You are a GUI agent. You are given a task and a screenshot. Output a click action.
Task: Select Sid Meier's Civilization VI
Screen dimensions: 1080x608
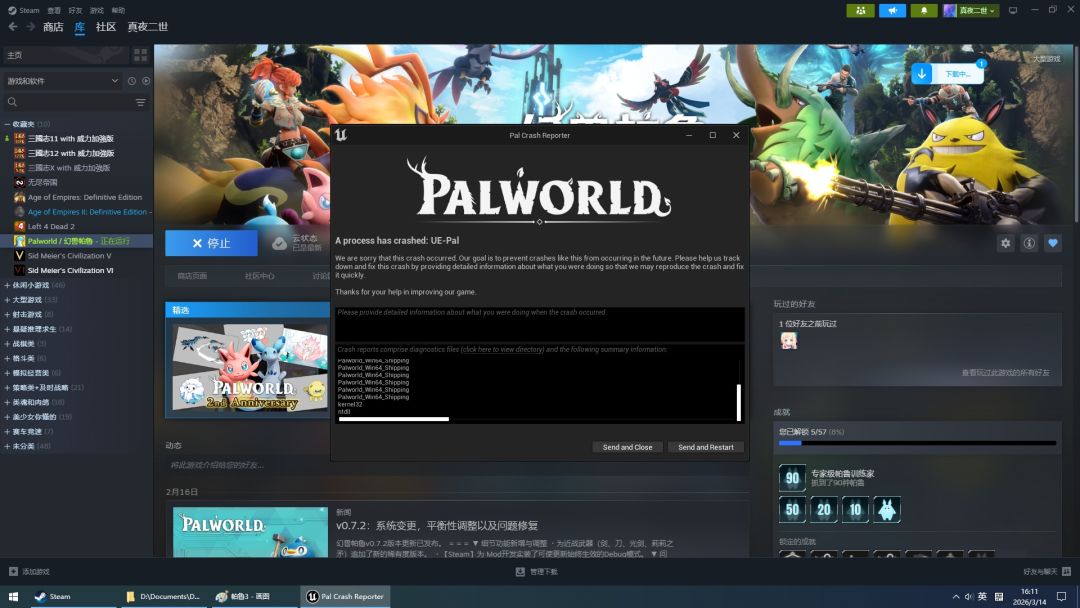[x=70, y=271]
